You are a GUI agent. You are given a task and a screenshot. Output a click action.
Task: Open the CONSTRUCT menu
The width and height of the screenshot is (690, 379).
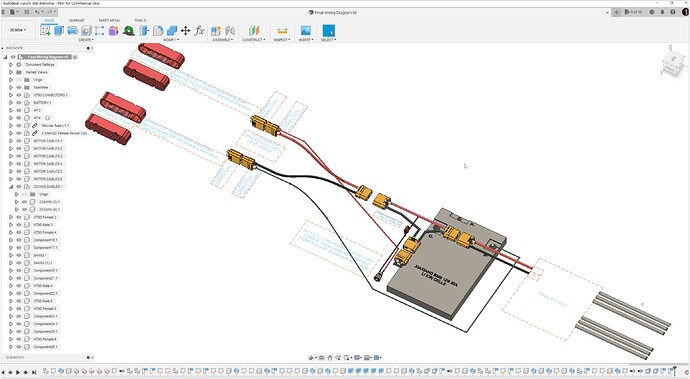pos(254,40)
